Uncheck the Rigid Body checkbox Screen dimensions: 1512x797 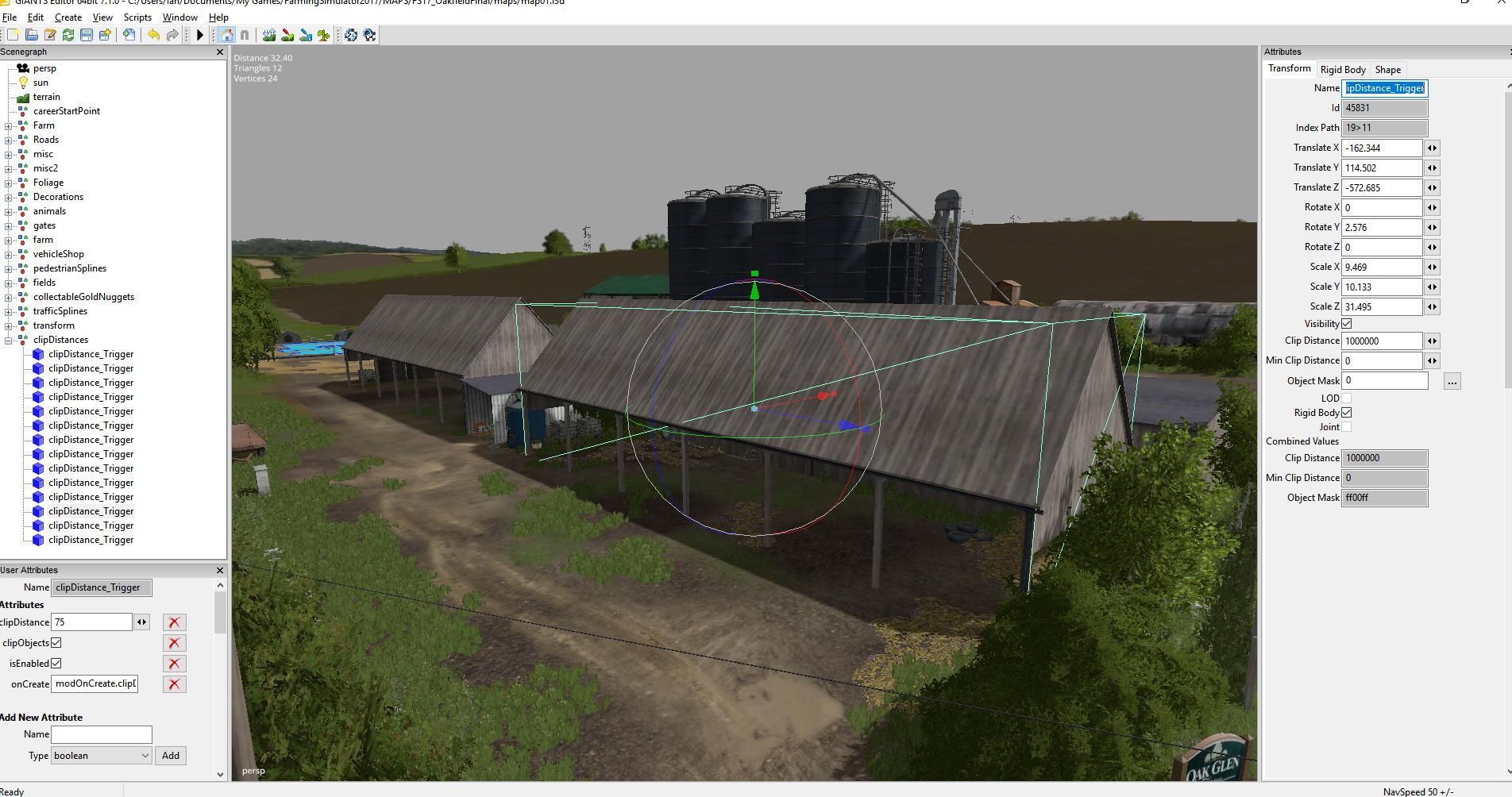click(1346, 413)
